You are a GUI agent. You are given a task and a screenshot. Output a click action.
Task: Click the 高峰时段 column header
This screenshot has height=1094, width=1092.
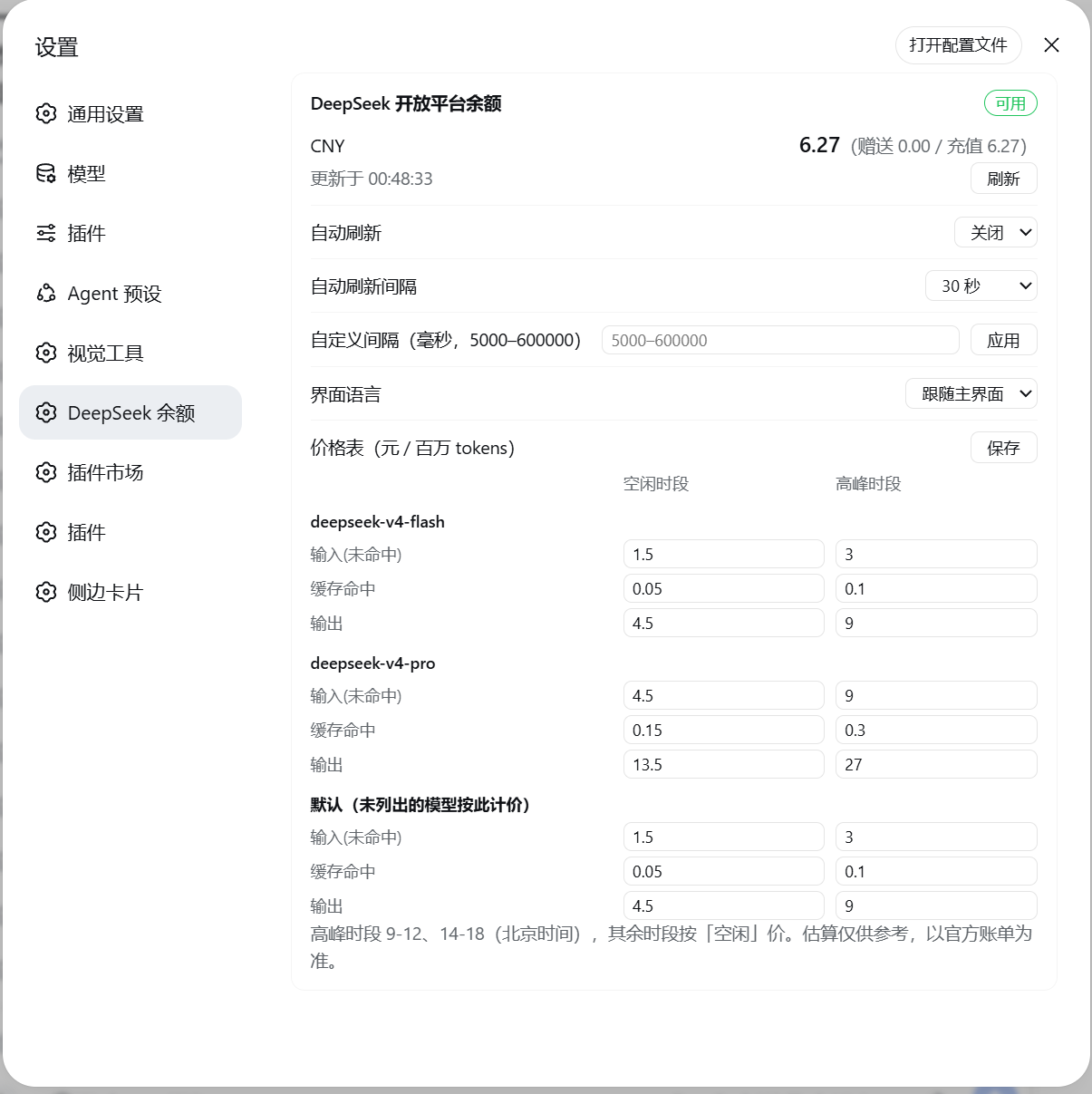[x=868, y=483]
